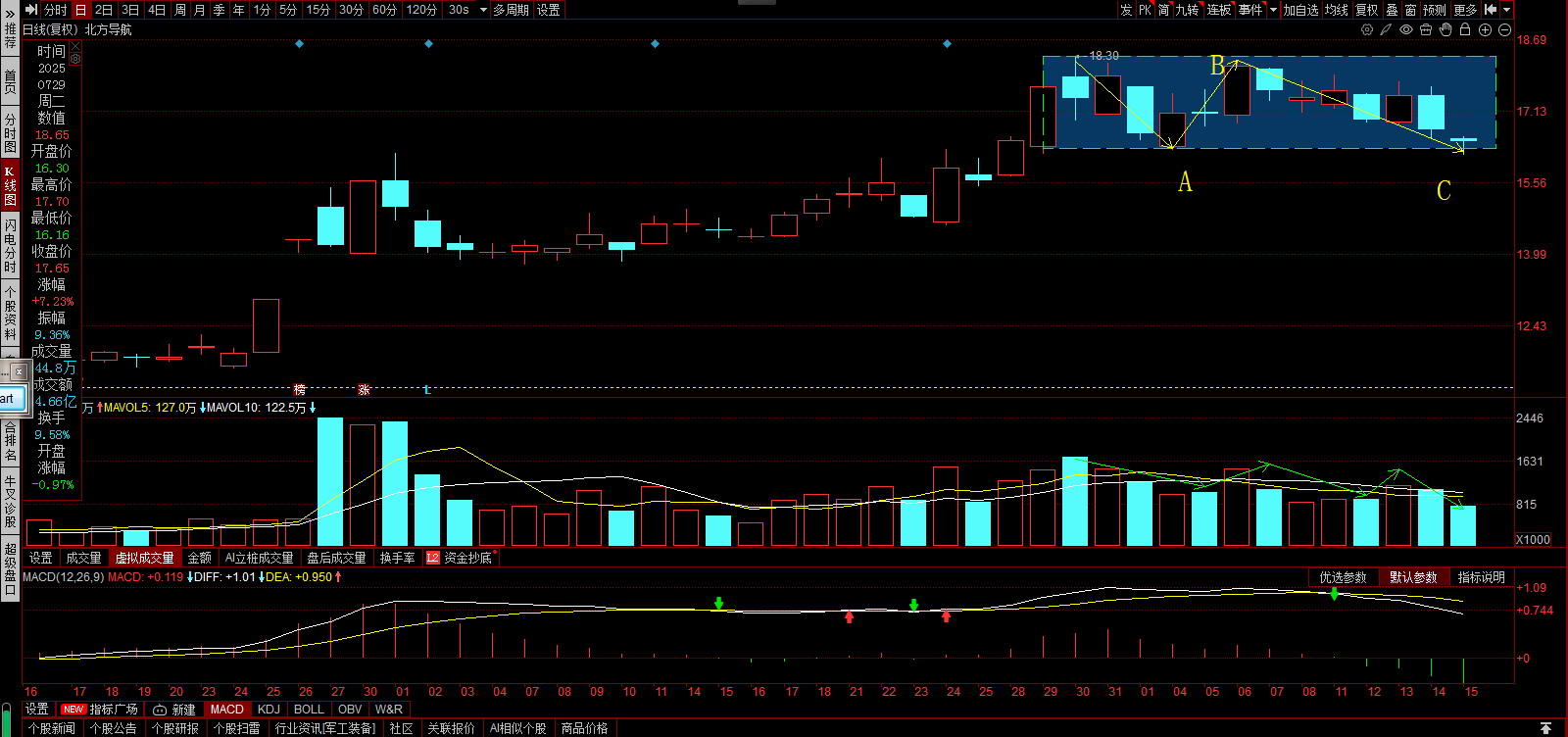Open 个股新闻 bottom tab
Viewport: 1568px width, 737px height.
(51, 728)
